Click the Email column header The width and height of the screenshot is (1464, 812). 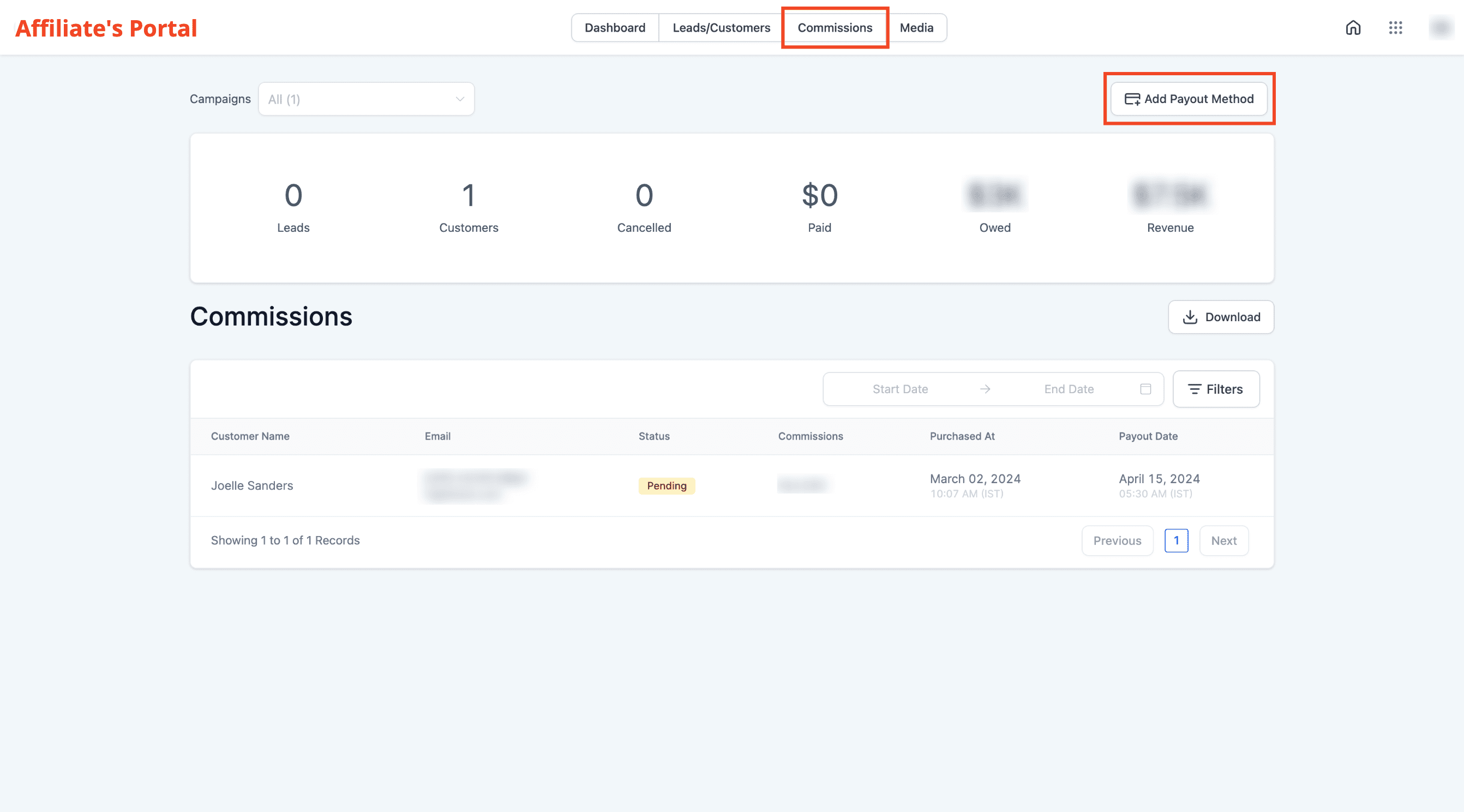[437, 436]
